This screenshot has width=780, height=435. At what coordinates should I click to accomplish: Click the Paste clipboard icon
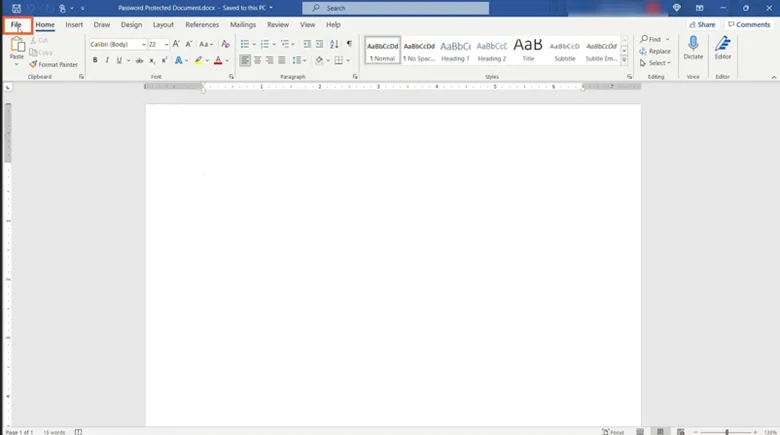point(17,45)
